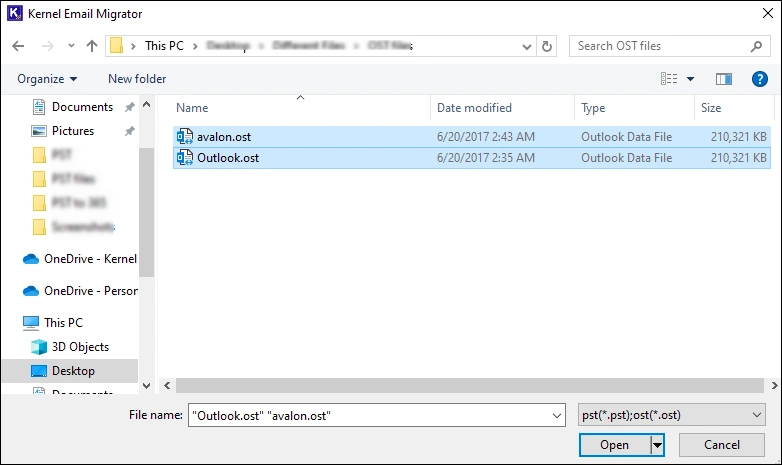
Task: Create a New folder
Action: pos(137,79)
